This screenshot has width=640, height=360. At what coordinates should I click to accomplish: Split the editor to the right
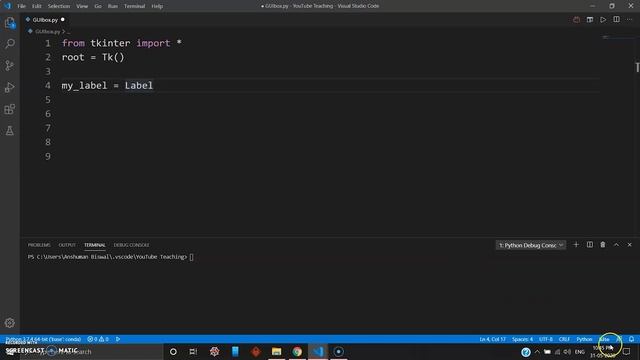tap(616, 20)
